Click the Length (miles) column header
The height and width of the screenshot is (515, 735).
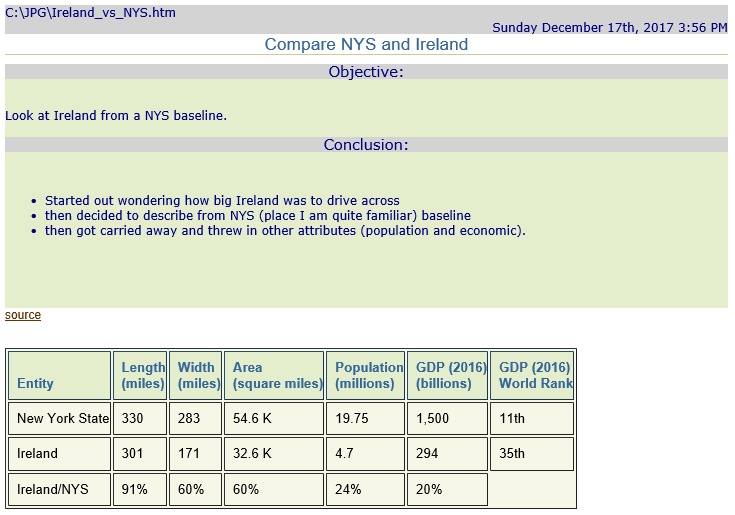click(x=140, y=375)
